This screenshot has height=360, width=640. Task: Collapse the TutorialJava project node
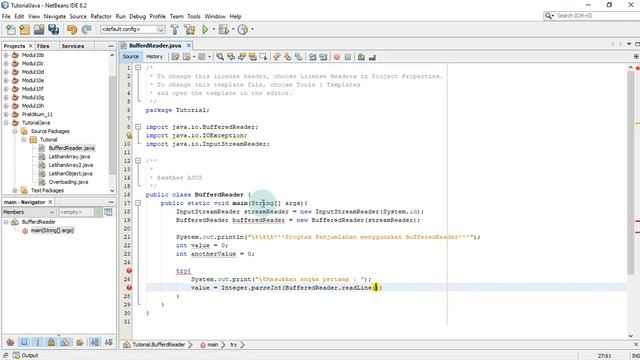6,123
